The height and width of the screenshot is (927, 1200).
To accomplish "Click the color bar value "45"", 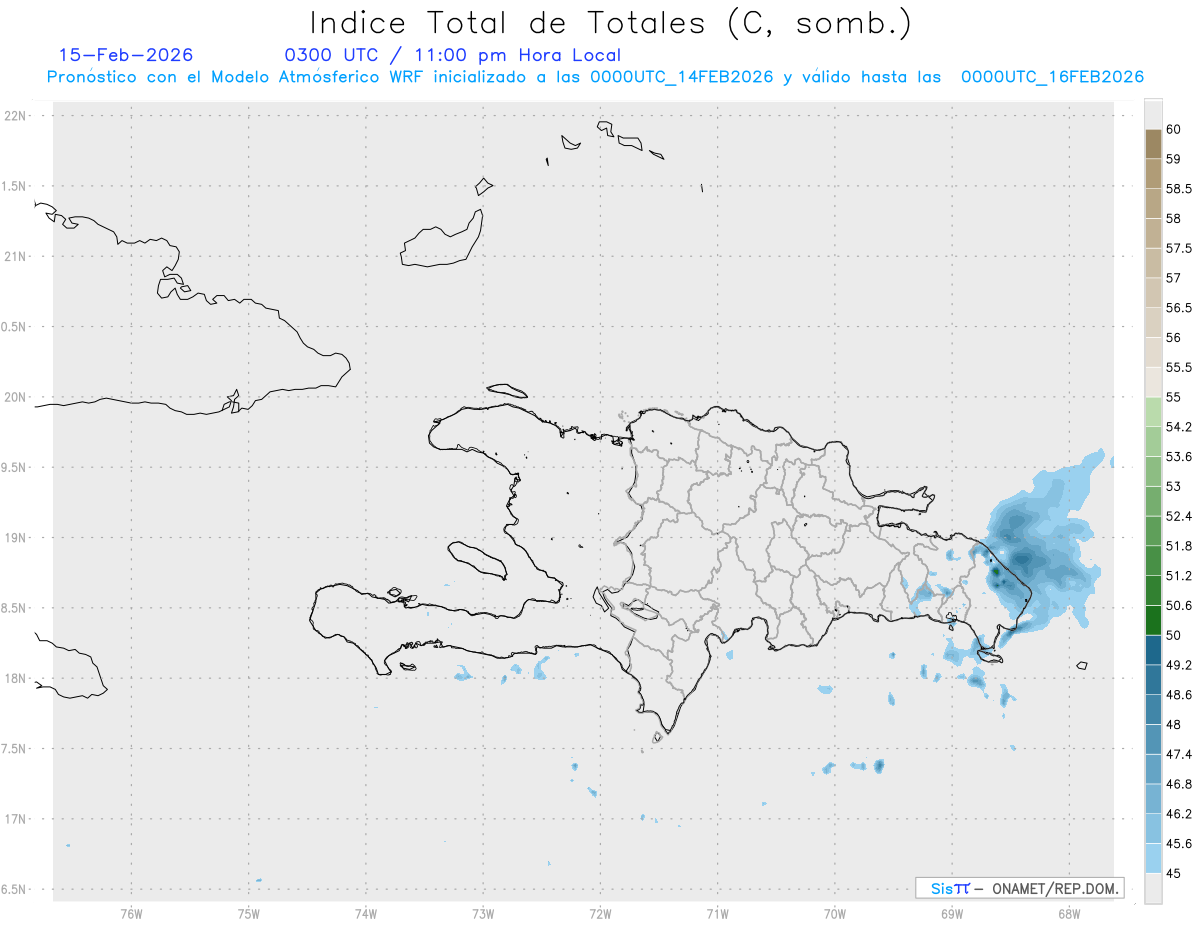I will point(1174,873).
